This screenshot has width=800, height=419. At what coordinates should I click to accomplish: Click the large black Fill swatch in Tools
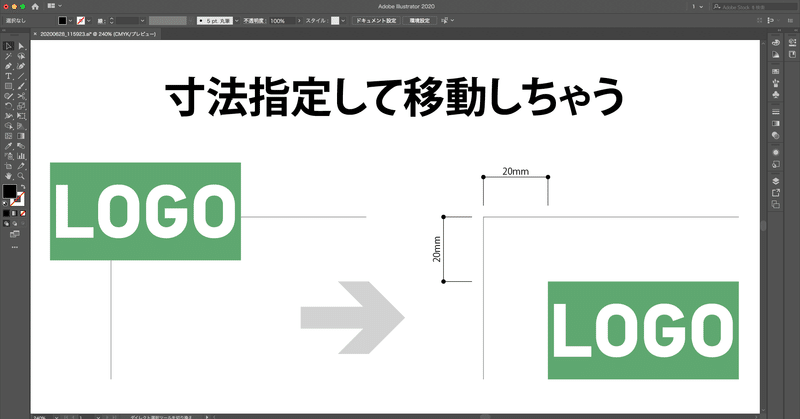click(9, 191)
